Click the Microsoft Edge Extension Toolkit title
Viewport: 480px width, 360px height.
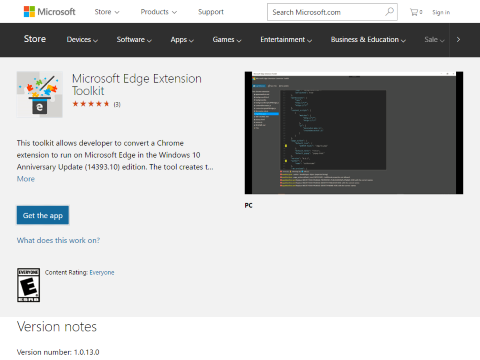pos(137,85)
